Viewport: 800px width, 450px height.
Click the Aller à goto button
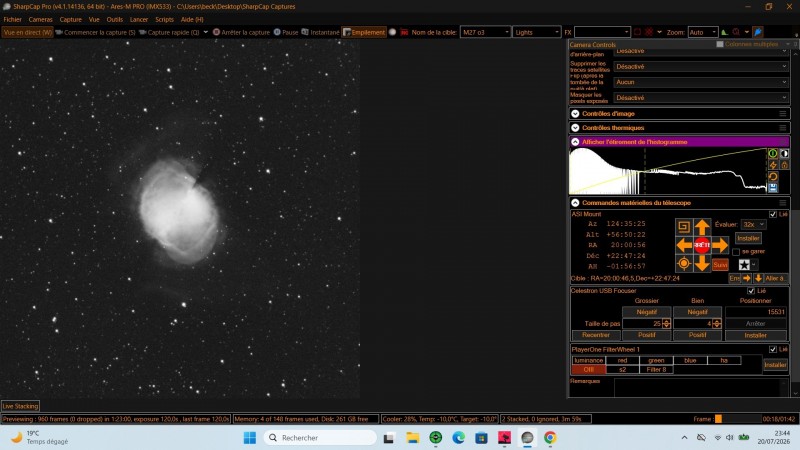(775, 278)
